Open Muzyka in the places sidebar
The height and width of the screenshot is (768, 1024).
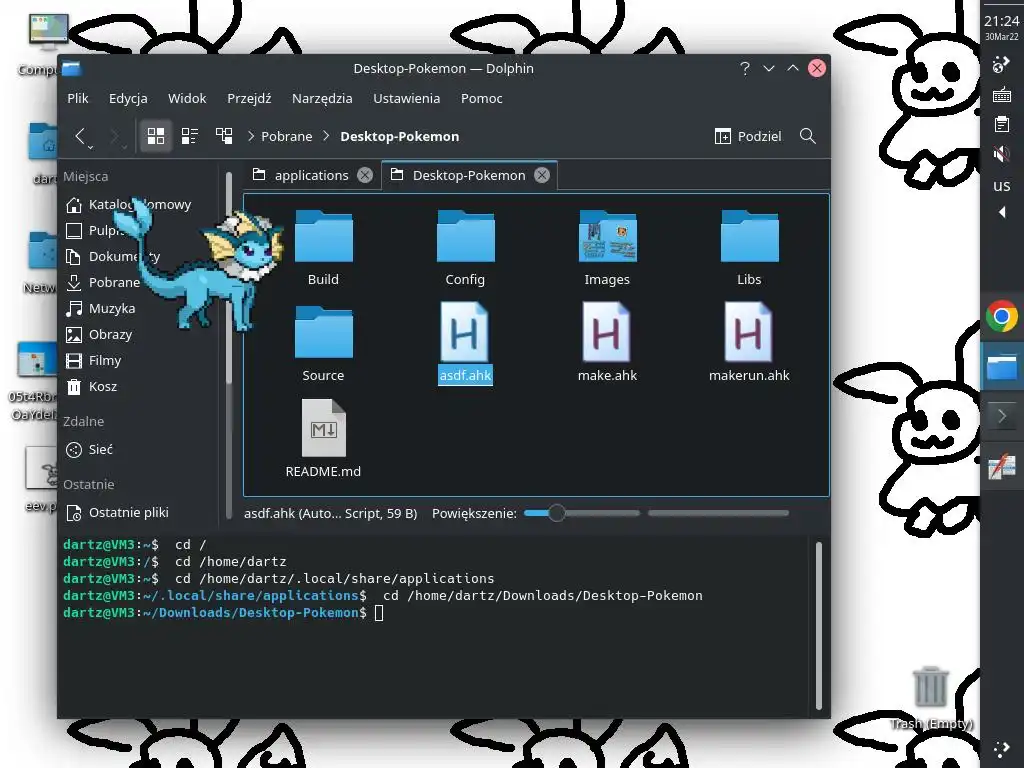112,308
